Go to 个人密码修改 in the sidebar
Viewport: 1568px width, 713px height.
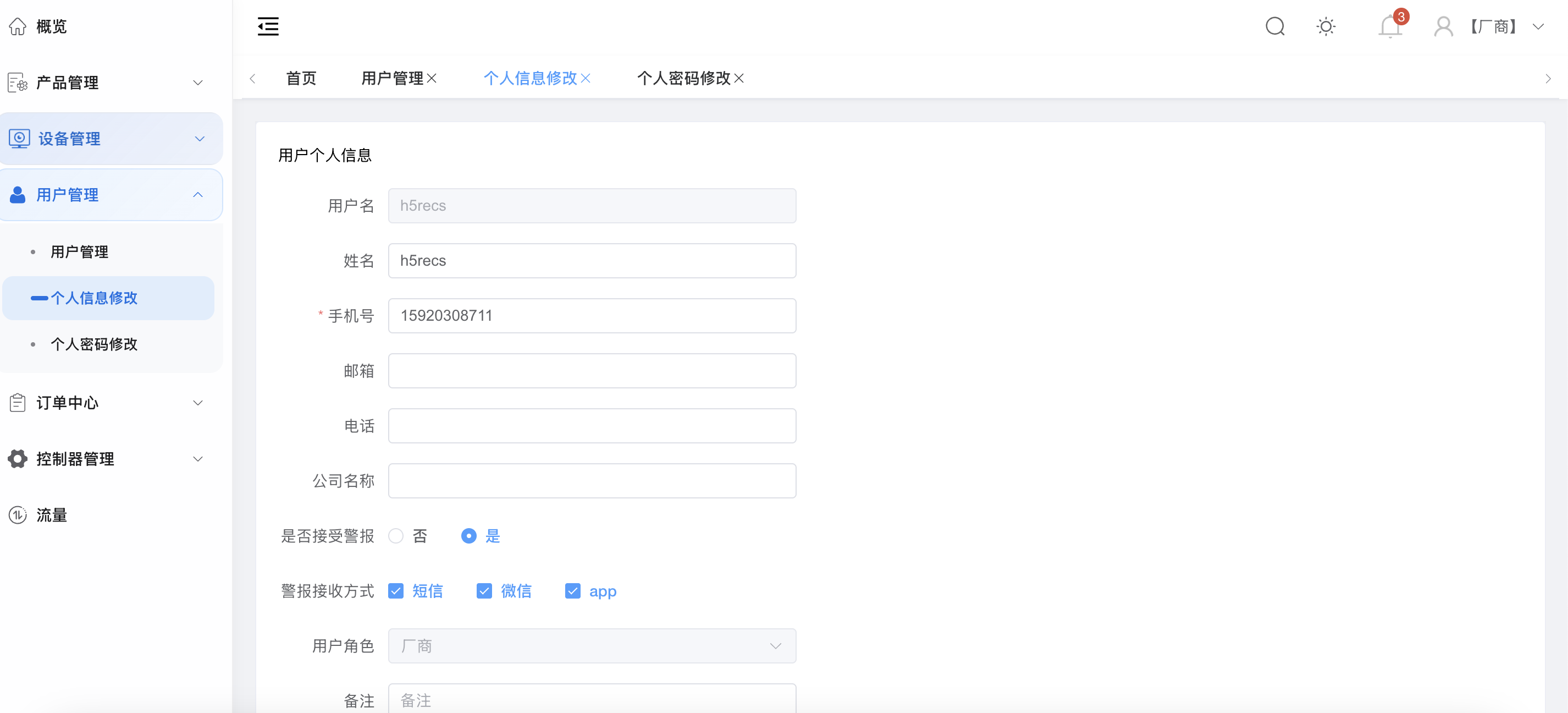(x=95, y=344)
